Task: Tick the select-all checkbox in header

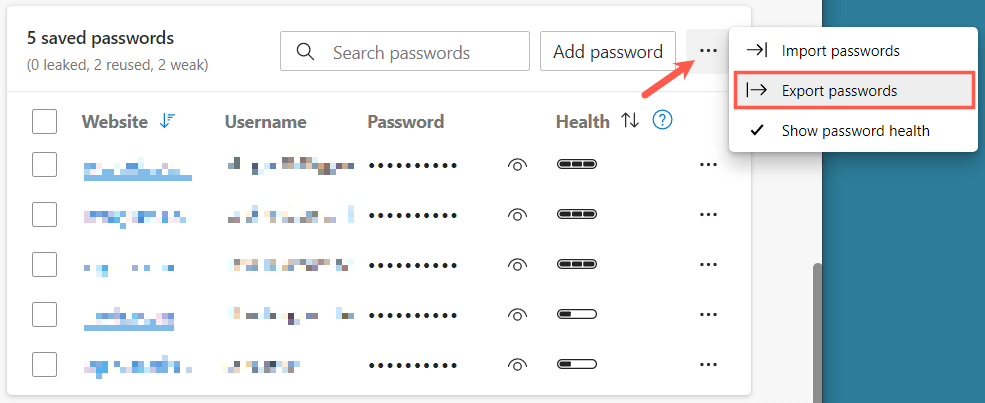Action: click(44, 122)
